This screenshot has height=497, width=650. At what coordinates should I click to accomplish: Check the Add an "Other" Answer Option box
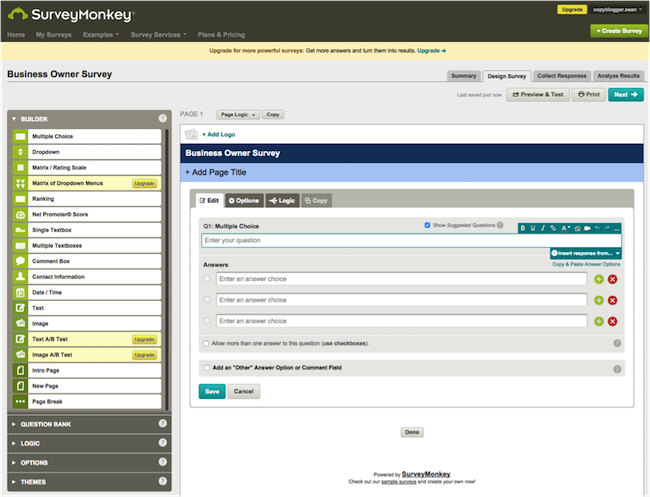pos(206,368)
